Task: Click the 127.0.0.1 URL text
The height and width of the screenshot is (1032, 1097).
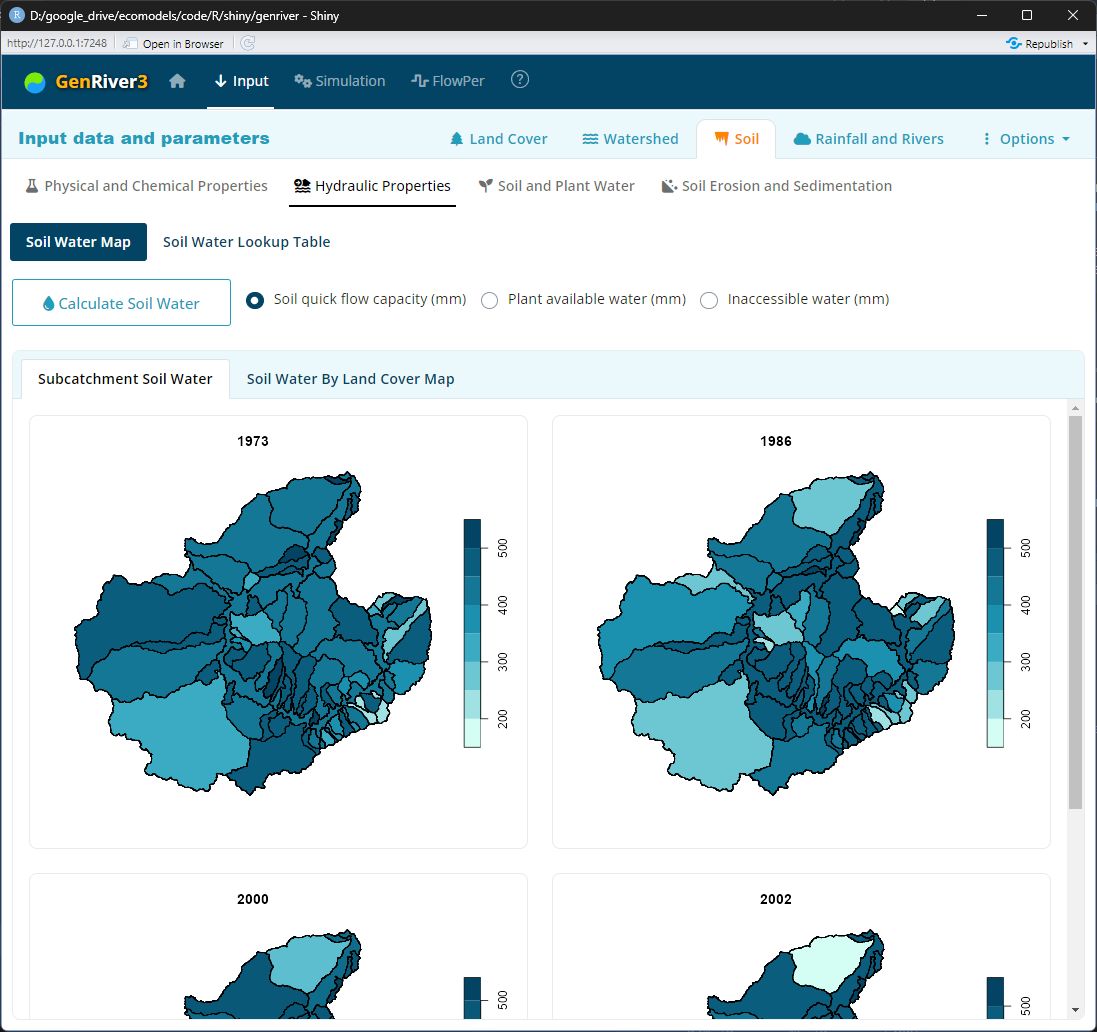Action: click(57, 43)
